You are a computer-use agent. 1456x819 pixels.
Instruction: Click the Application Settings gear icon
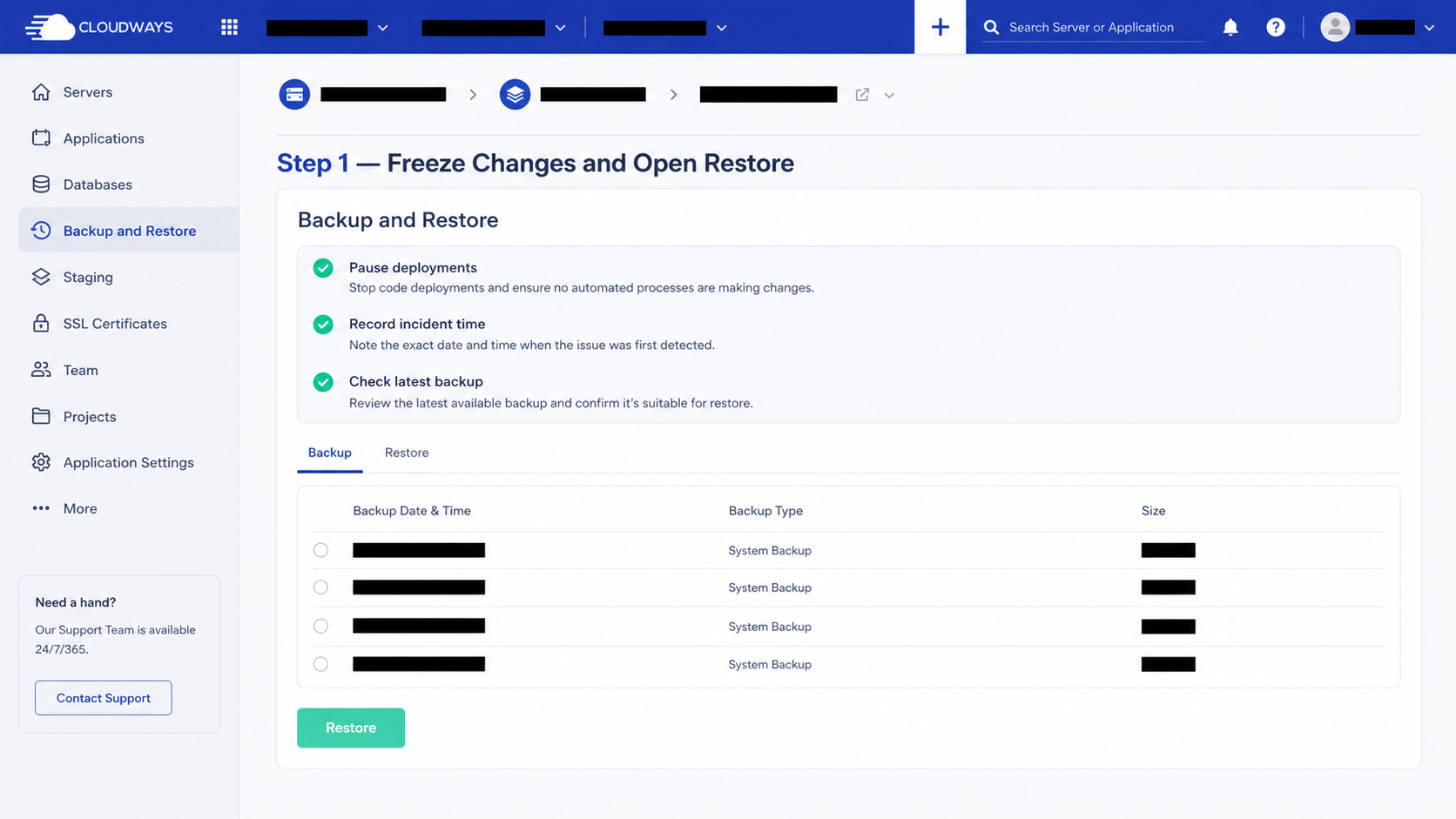(41, 462)
